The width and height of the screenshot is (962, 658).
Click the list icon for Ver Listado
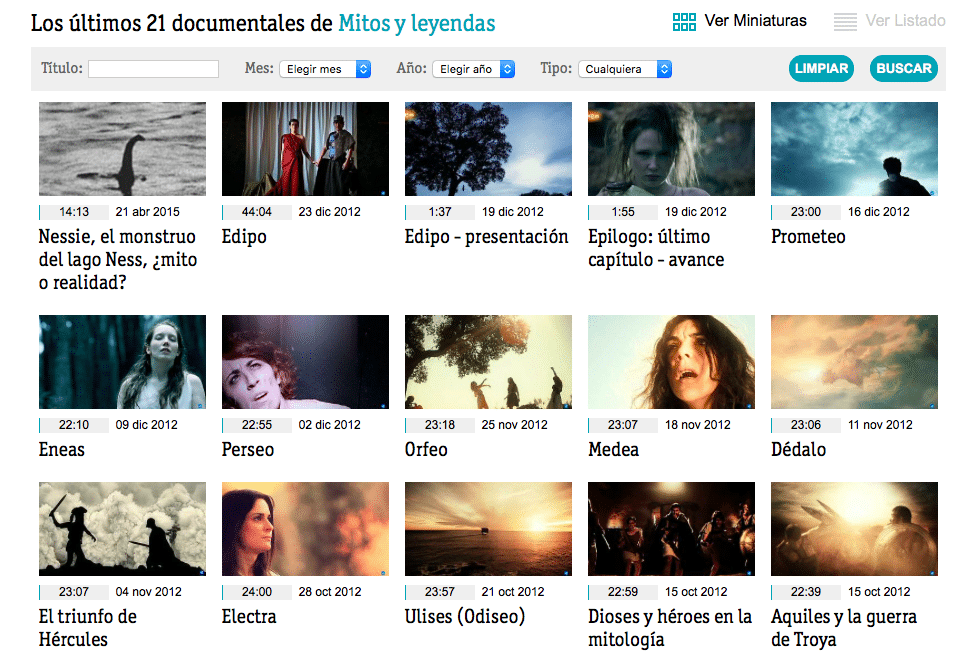click(x=845, y=22)
